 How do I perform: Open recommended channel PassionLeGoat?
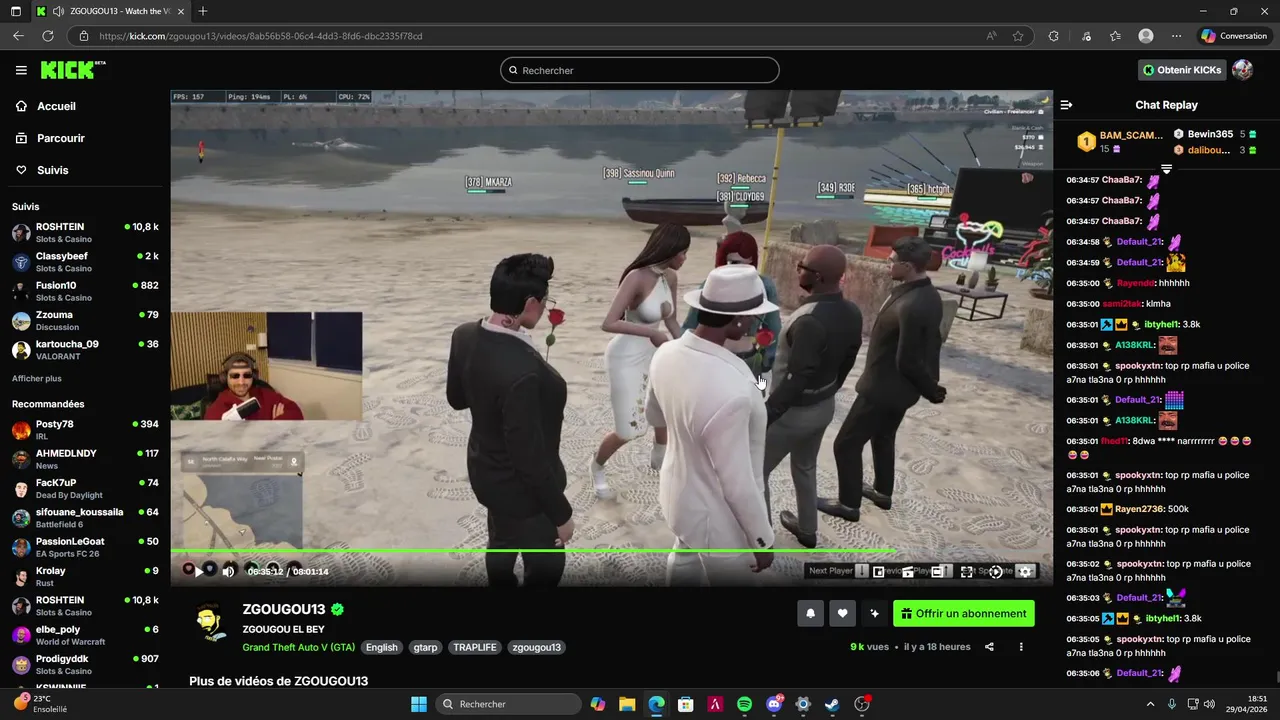coord(85,547)
